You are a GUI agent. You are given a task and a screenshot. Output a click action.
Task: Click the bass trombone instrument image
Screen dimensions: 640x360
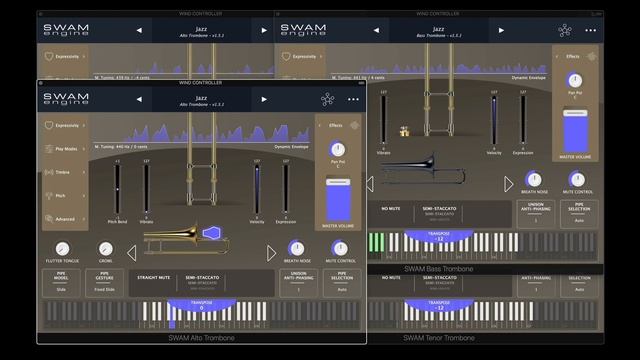pos(423,169)
